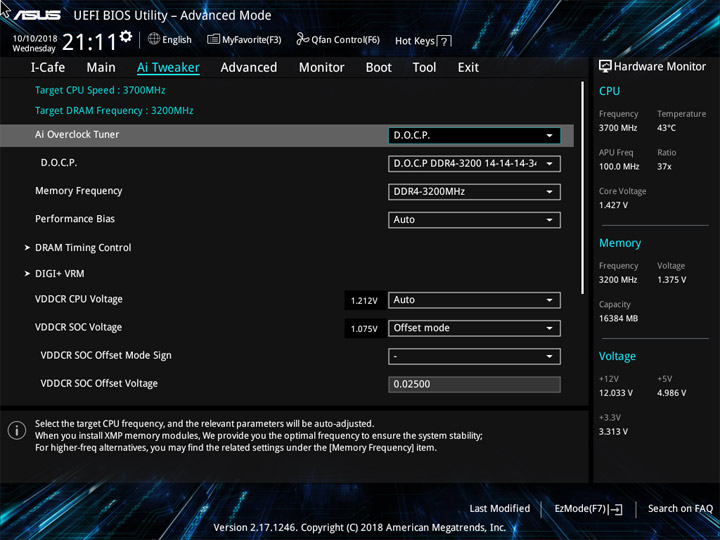Click the Ai Overclock Tuner label

(x=77, y=135)
